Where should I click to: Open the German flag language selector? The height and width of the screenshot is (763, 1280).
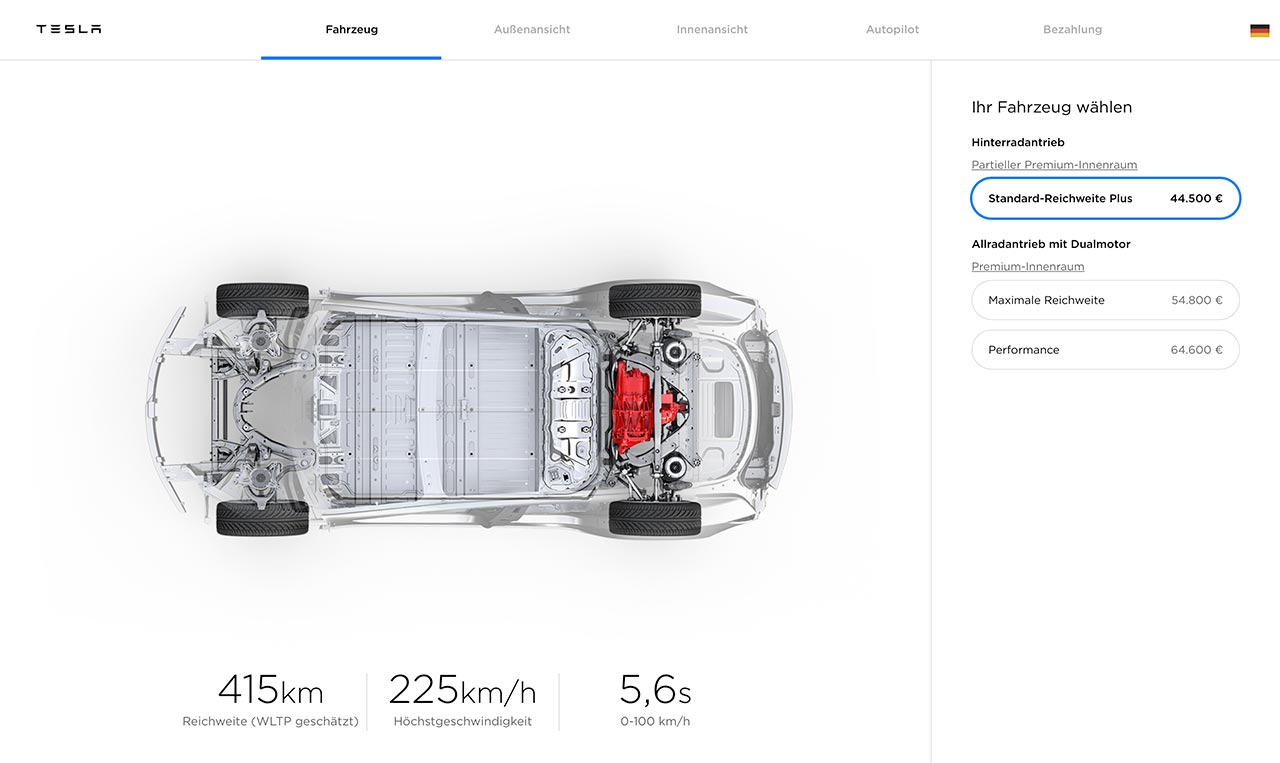click(x=1259, y=30)
